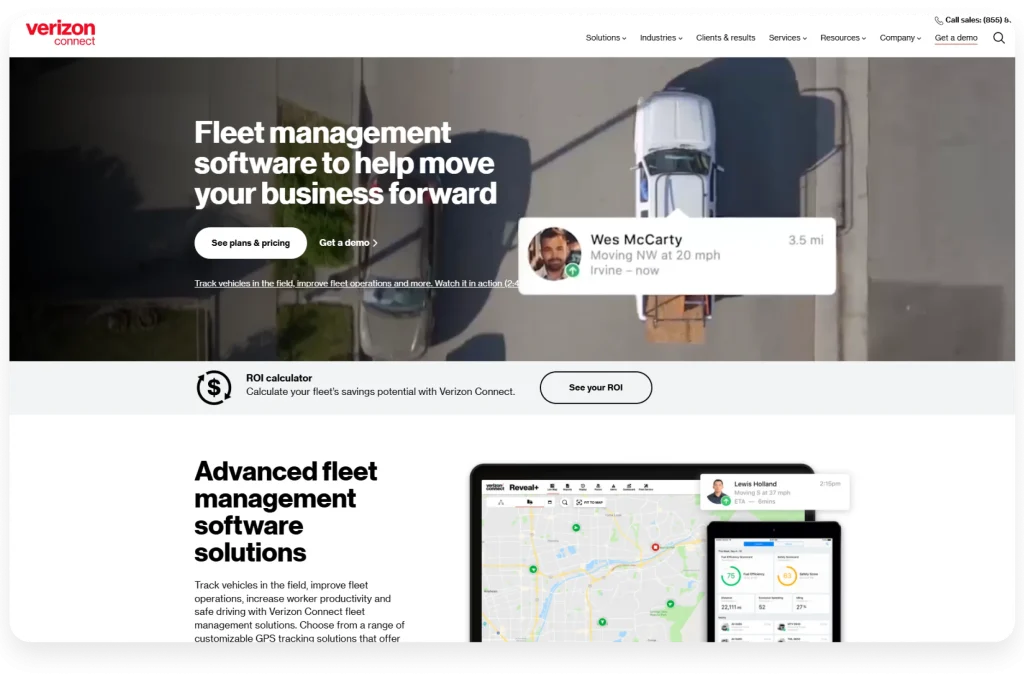
Task: Click the dashboard on the small tablet
Action: [773, 590]
